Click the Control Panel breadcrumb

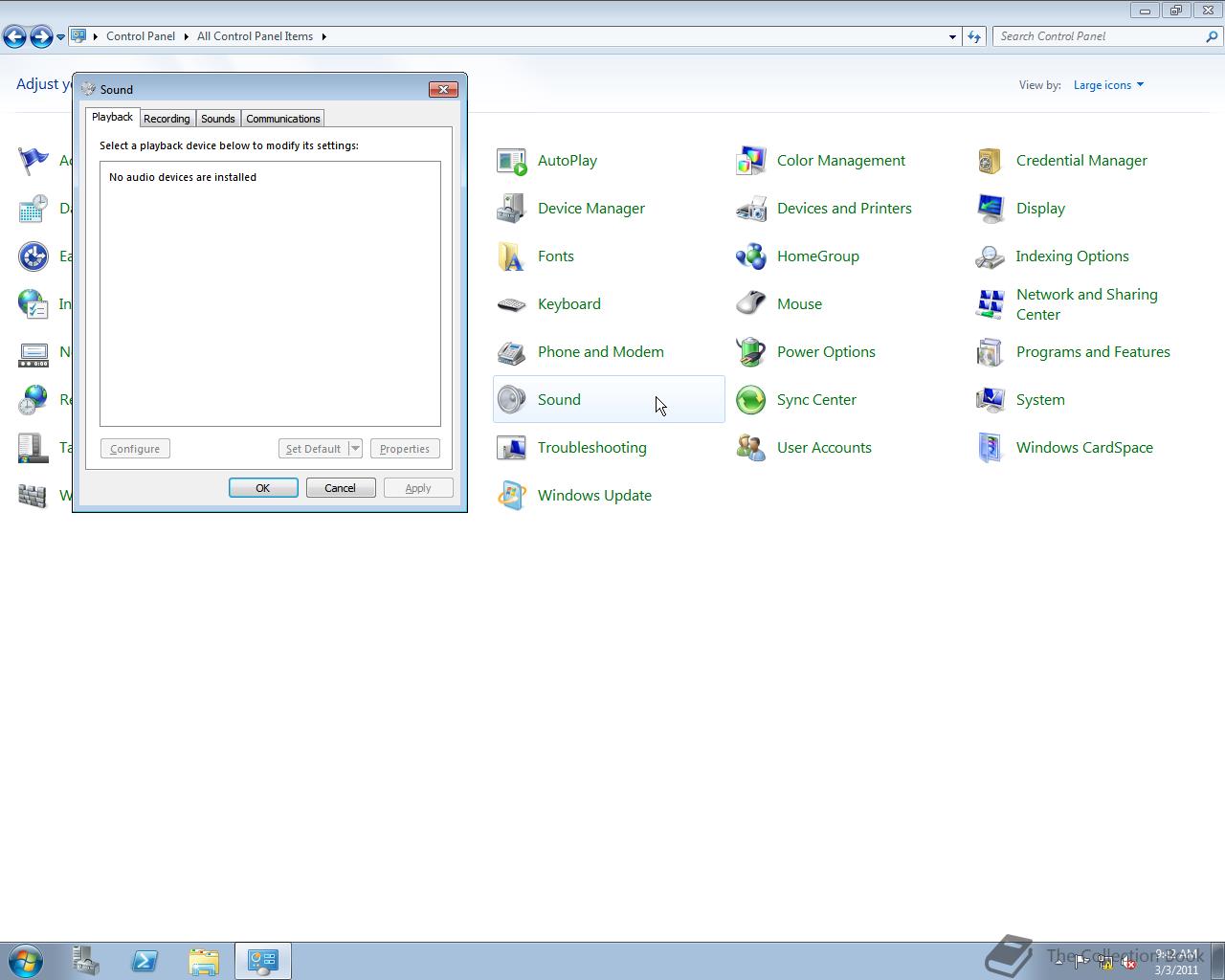click(x=141, y=36)
